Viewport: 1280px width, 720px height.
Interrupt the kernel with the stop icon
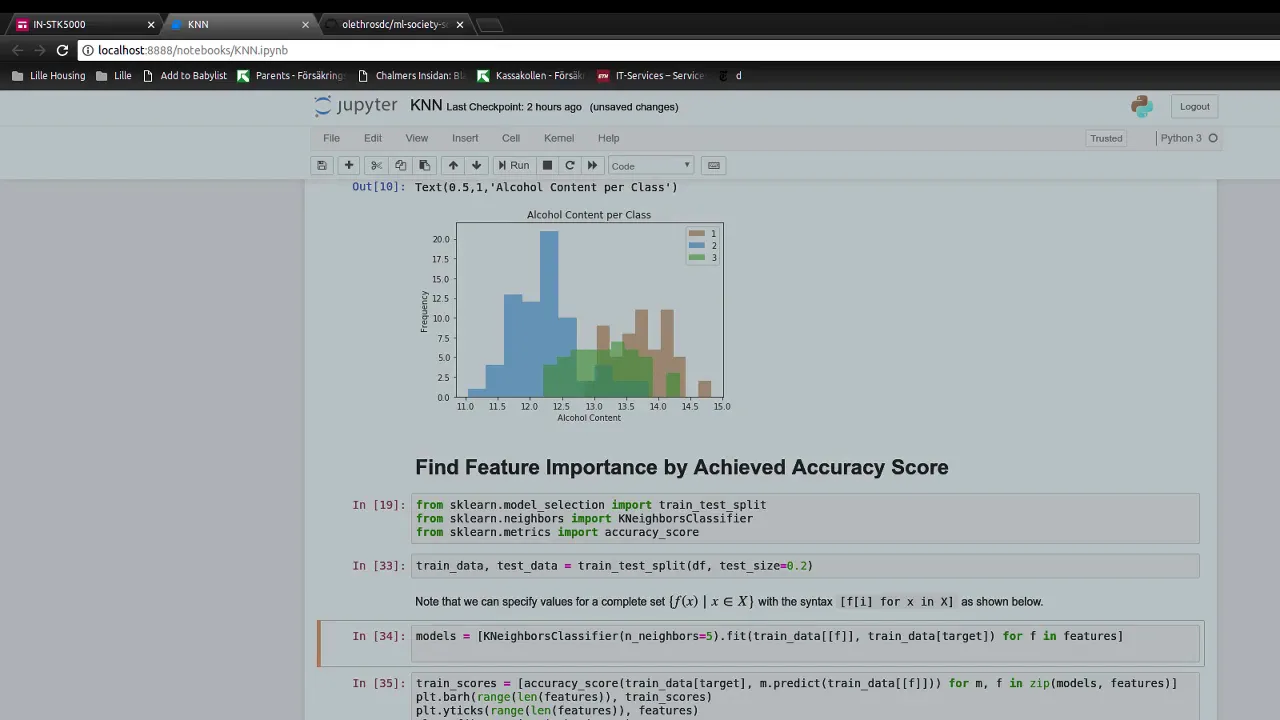(x=547, y=165)
